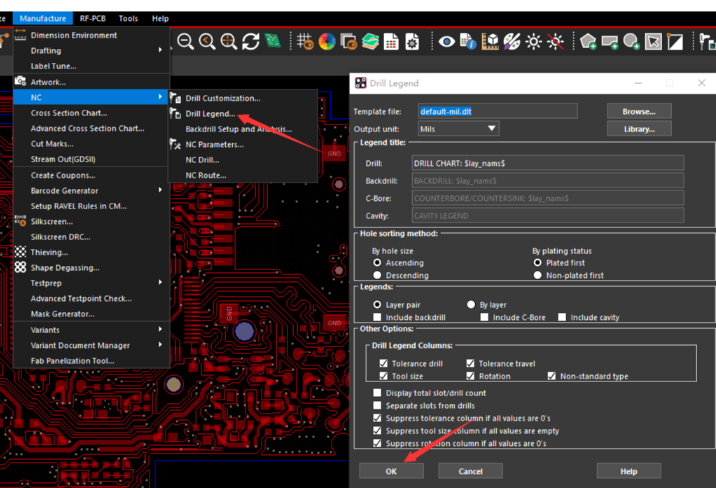Click the layered windows visibility icon

click(349, 42)
